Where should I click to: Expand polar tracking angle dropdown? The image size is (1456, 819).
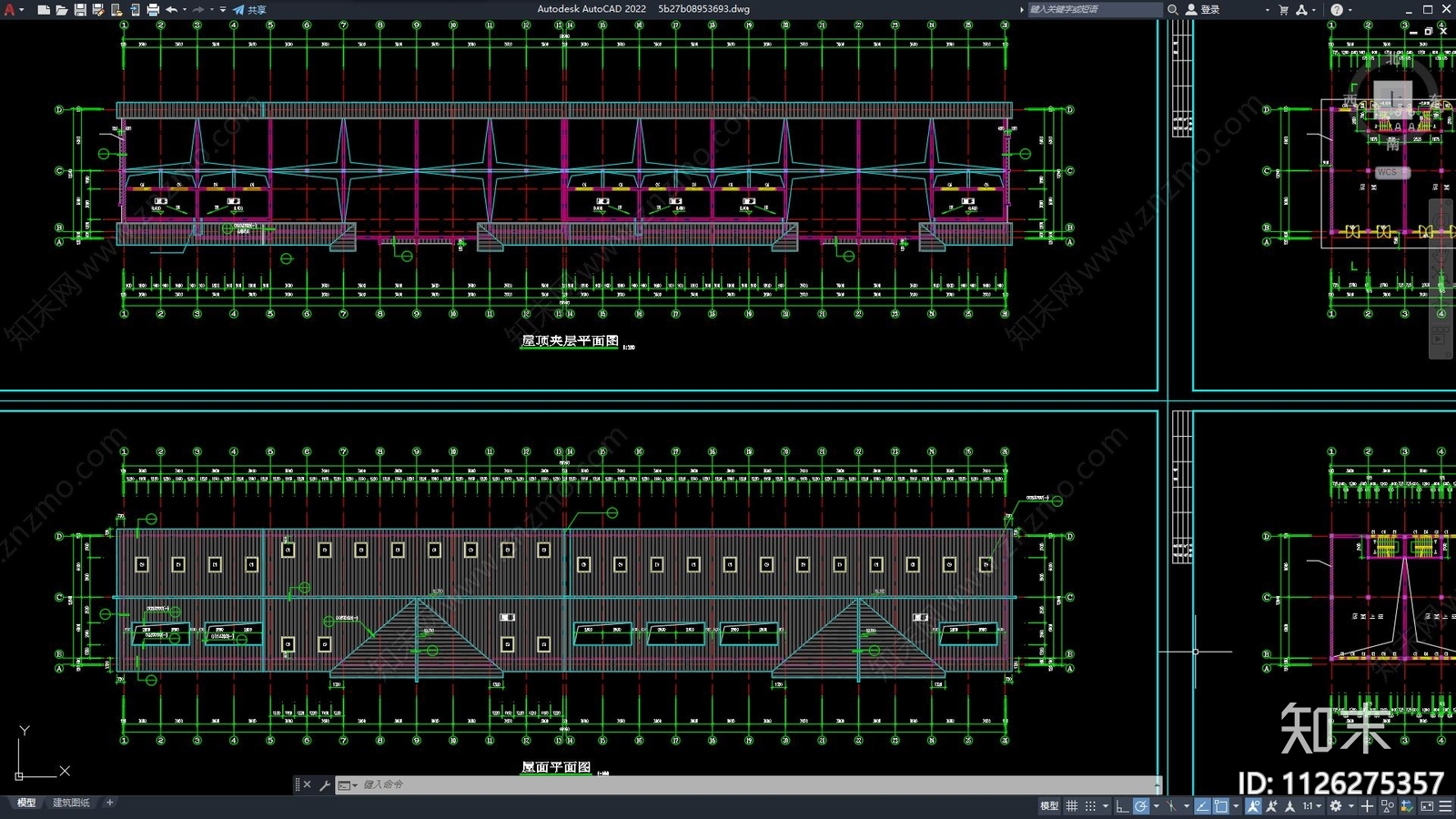click(1157, 805)
